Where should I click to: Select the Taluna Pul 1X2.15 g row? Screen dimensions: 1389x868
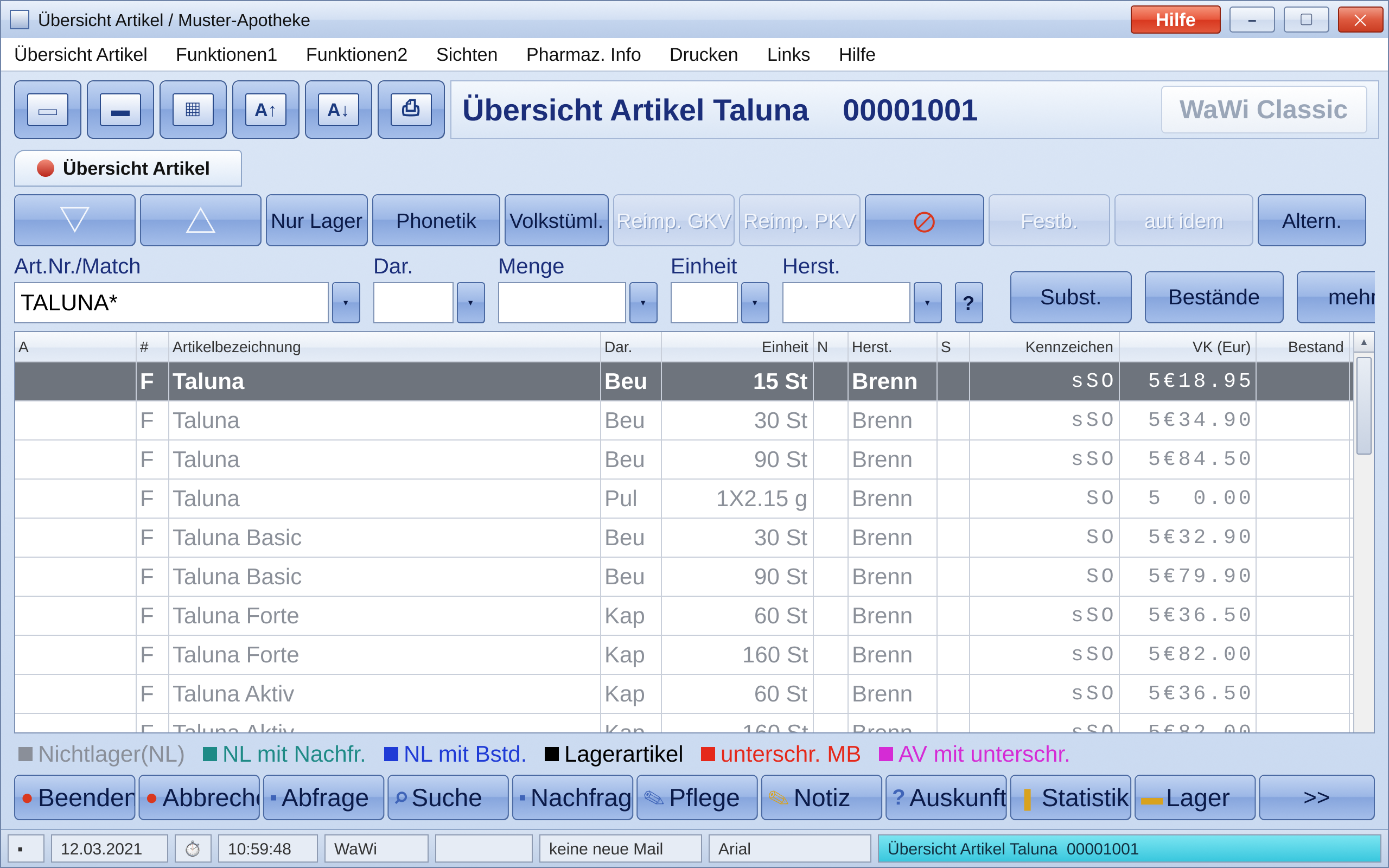pos(683,499)
